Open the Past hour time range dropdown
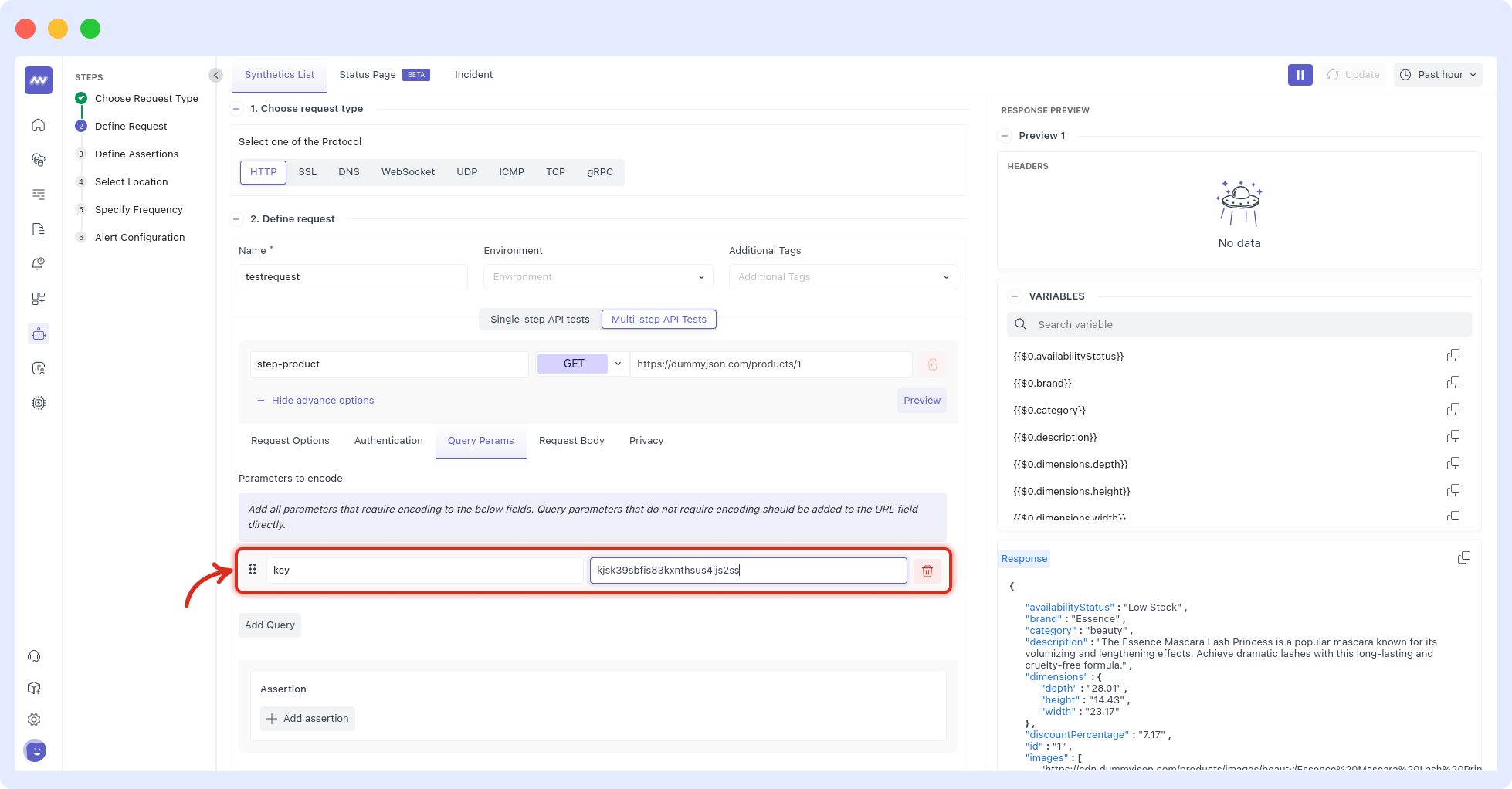The height and width of the screenshot is (789, 1512). 1438,75
